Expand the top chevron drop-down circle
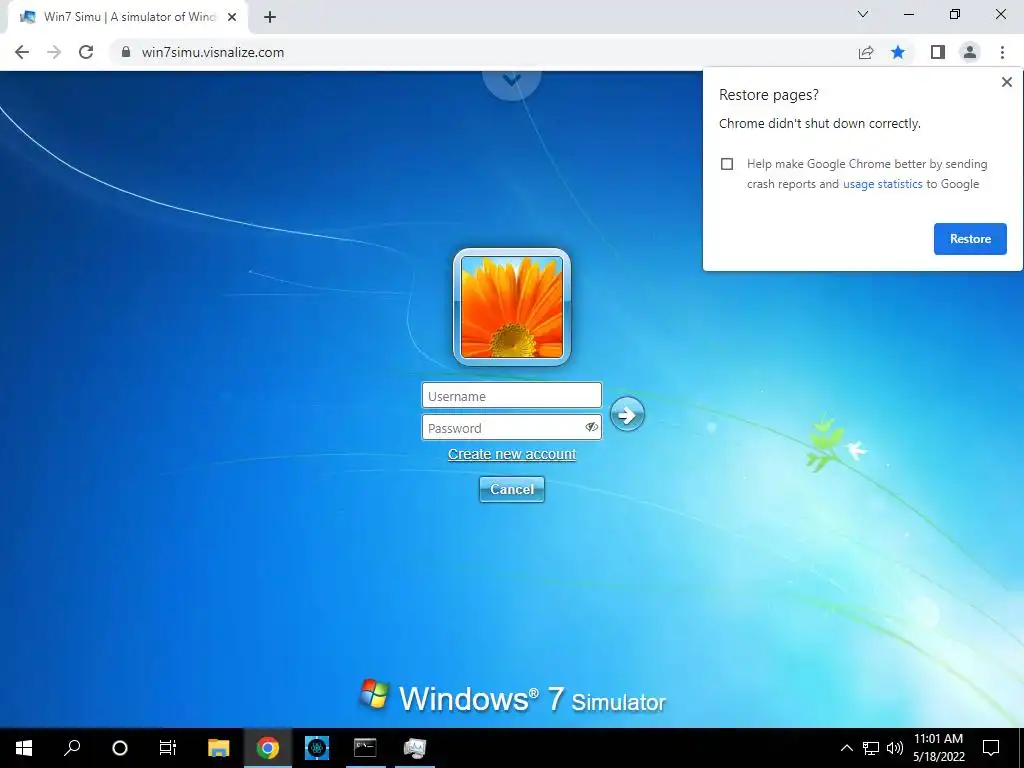 pos(511,82)
